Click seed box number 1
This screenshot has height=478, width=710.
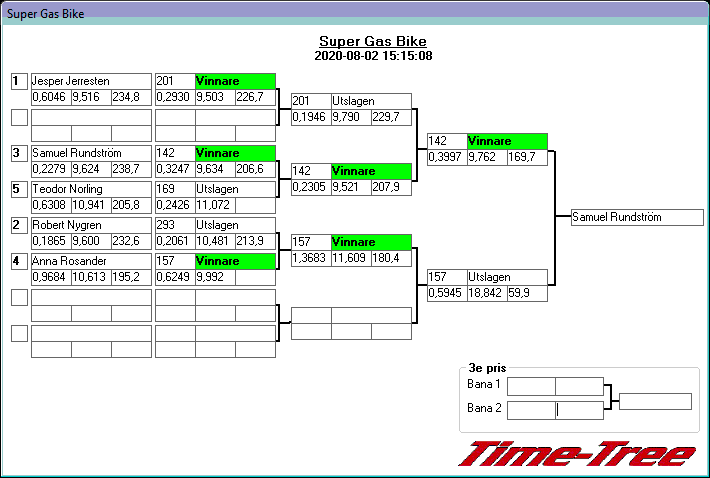19,81
